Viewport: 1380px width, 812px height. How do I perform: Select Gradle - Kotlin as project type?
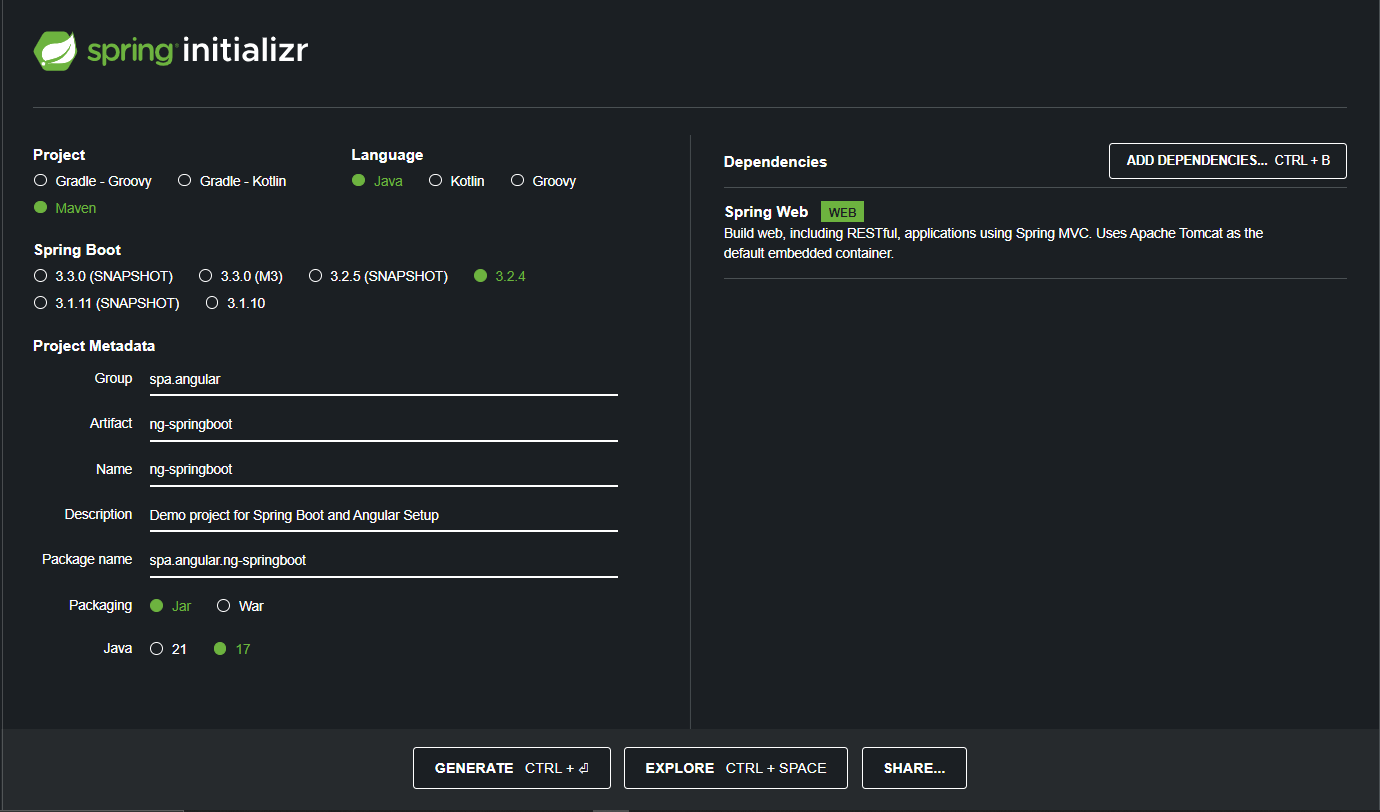point(185,181)
